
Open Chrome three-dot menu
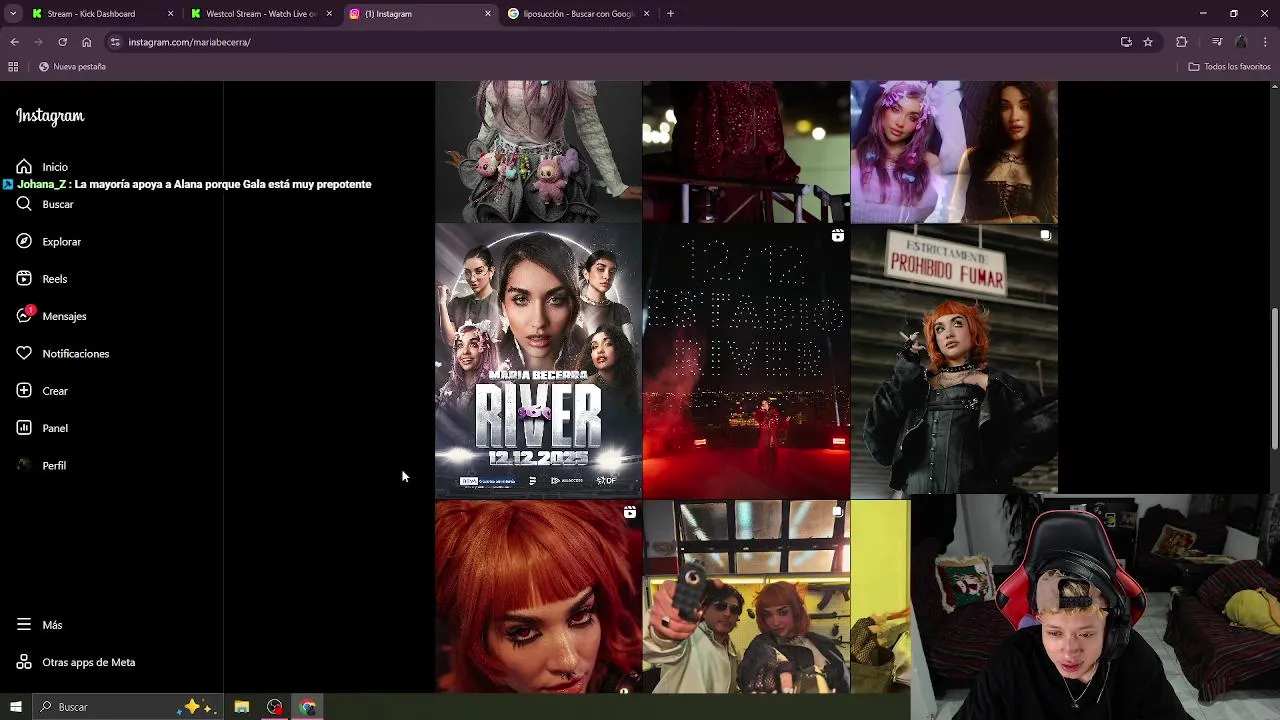pyautogui.click(x=1266, y=42)
